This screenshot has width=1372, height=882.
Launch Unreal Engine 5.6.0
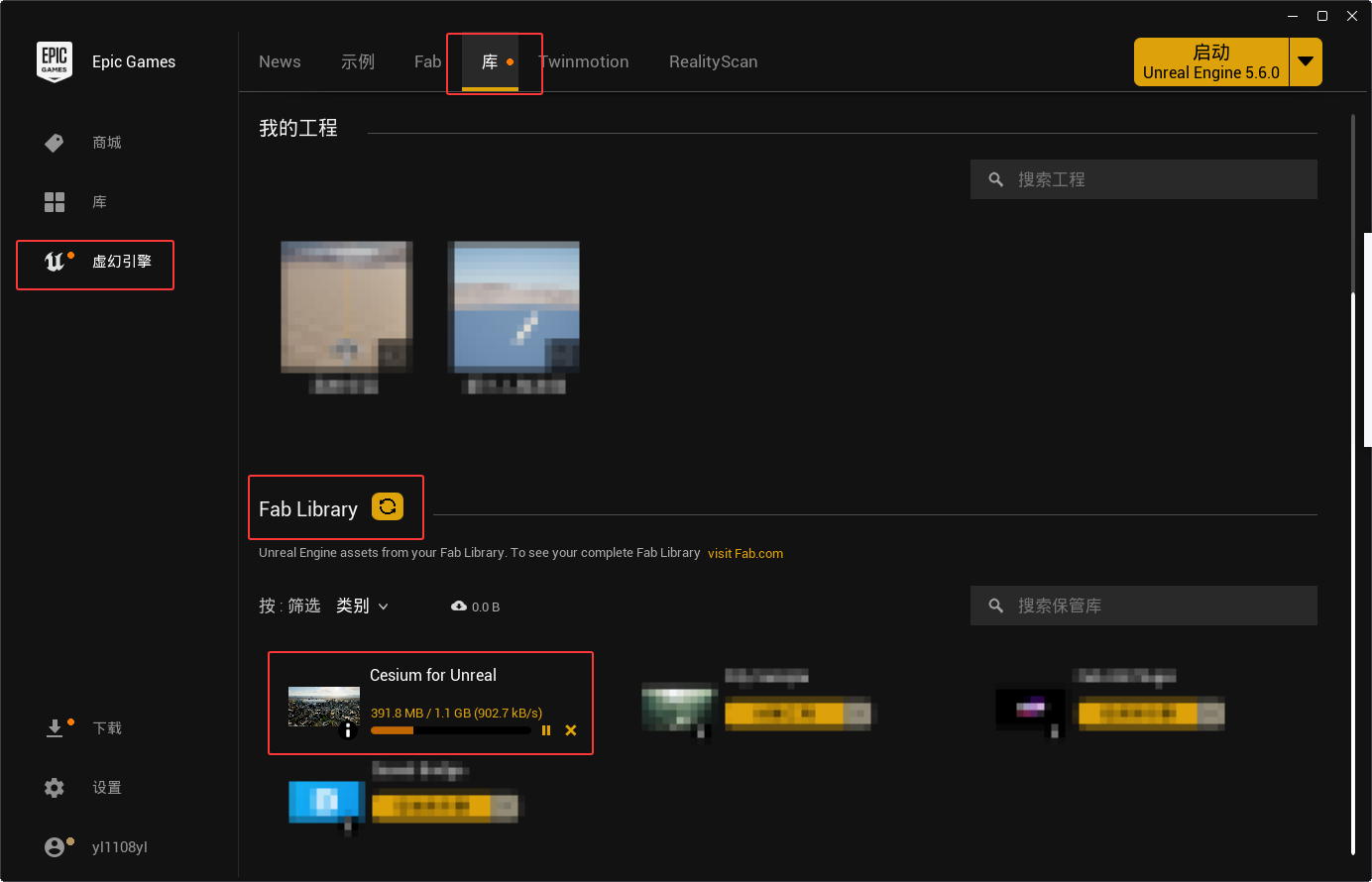click(x=1211, y=61)
